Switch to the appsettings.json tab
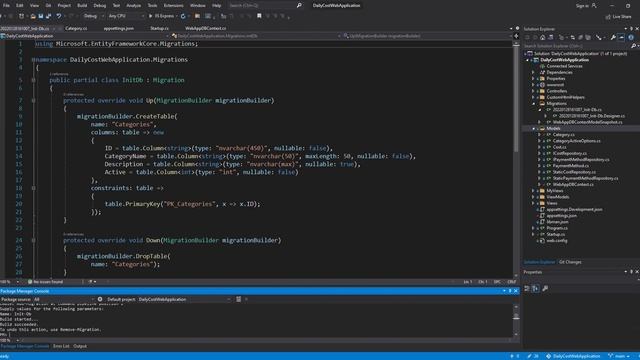 tap(118, 29)
